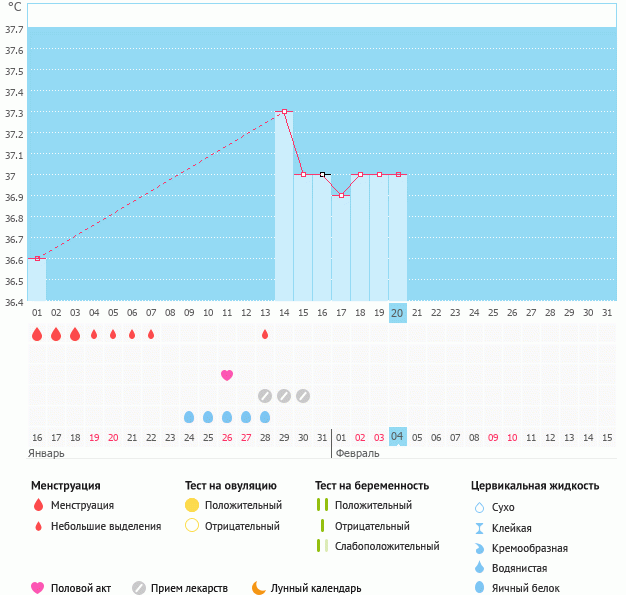This screenshot has width=626, height=595.
Task: Click the Тест на беременность legend heading
Action: (x=372, y=486)
